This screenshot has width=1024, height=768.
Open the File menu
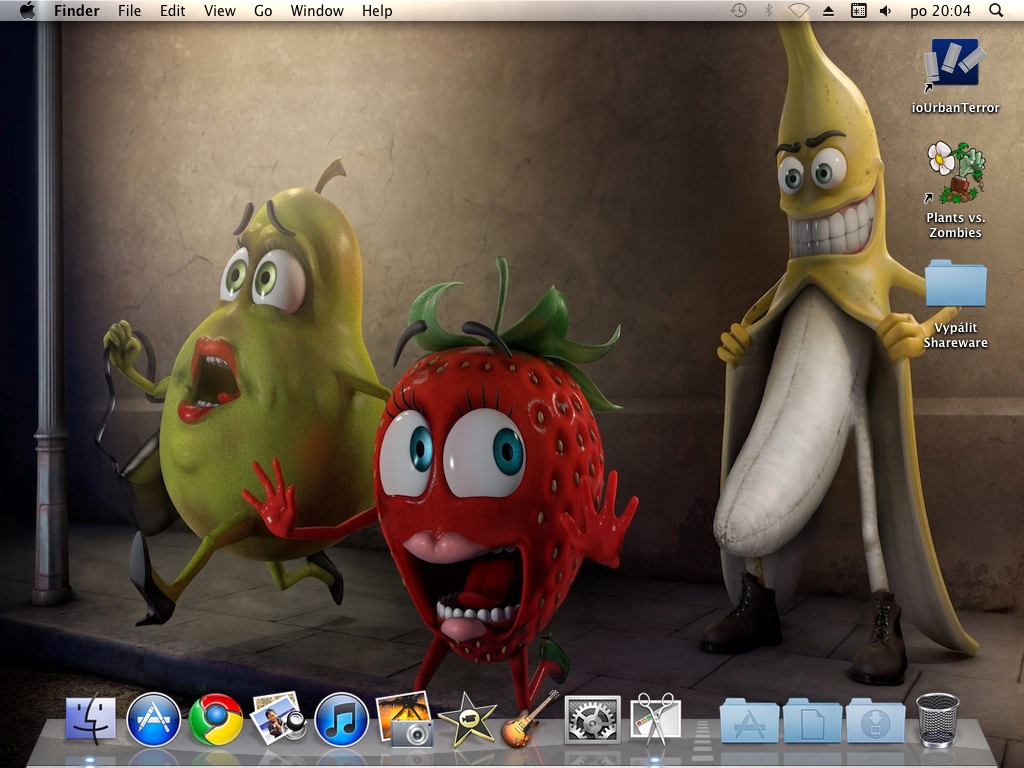click(x=129, y=10)
